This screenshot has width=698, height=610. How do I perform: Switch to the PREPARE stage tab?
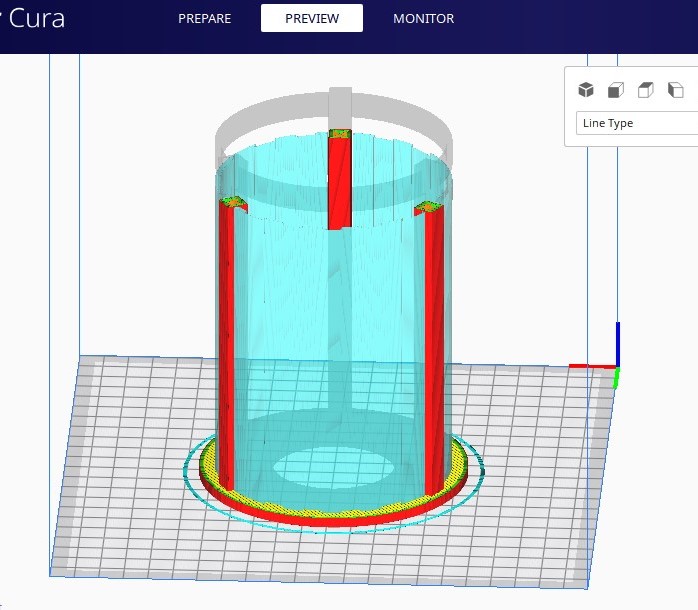point(204,18)
